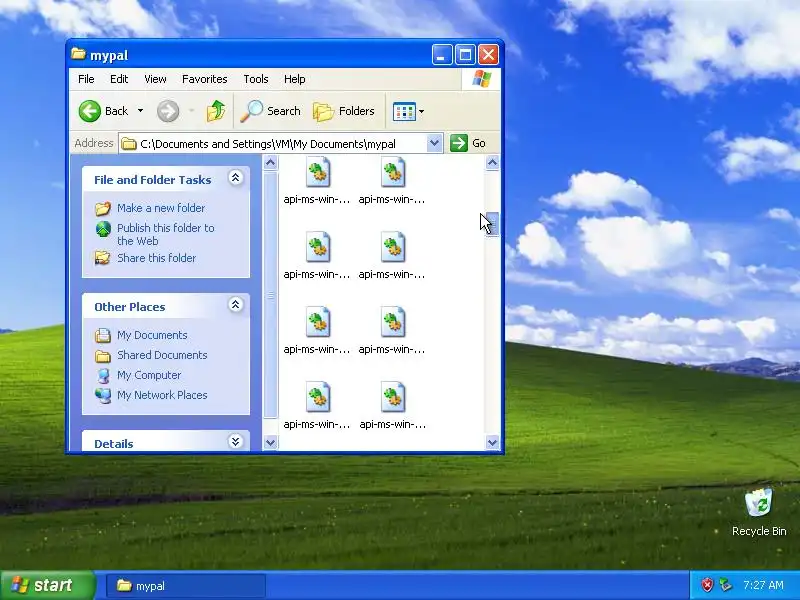Viewport: 800px width, 600px height.
Task: Click the file list scroll up arrow
Action: (x=492, y=163)
